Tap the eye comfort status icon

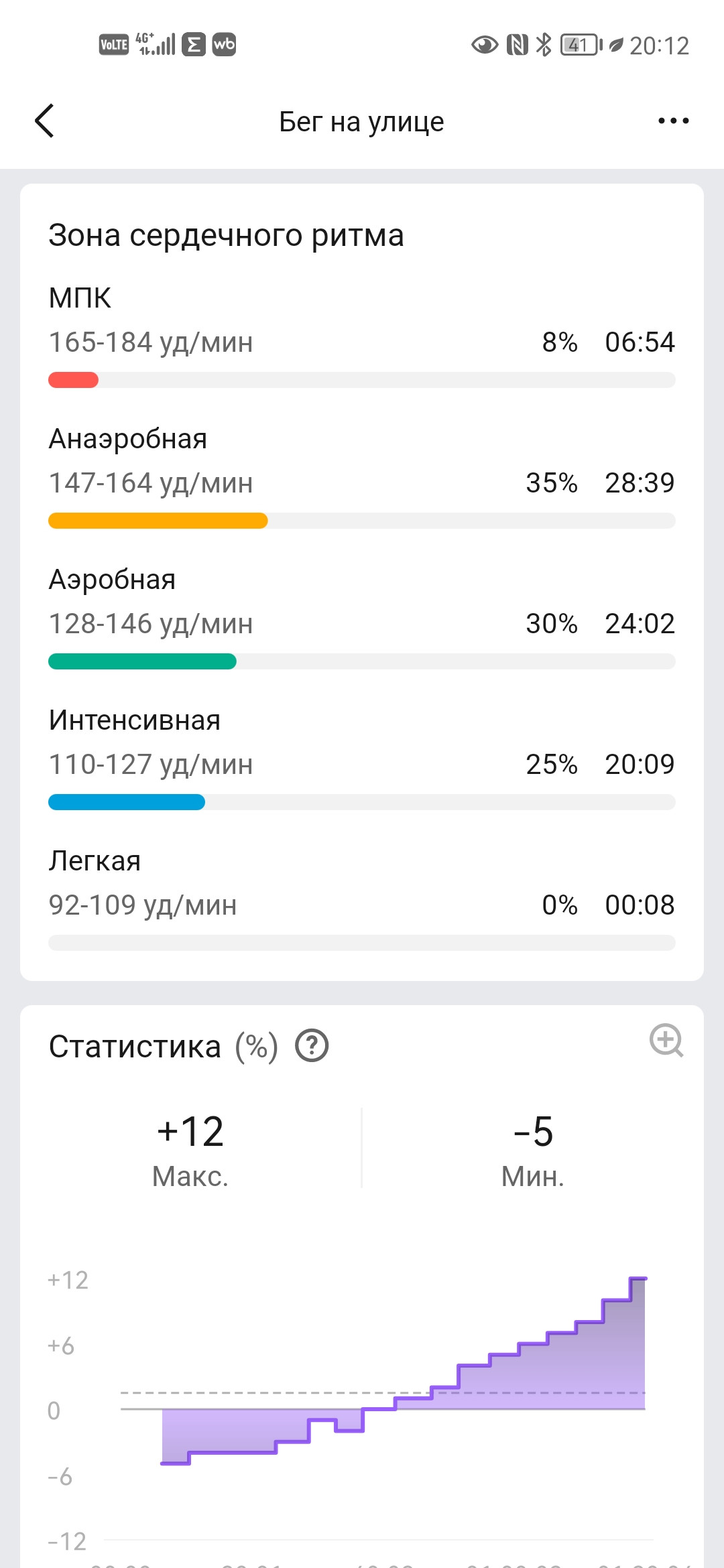[485, 45]
